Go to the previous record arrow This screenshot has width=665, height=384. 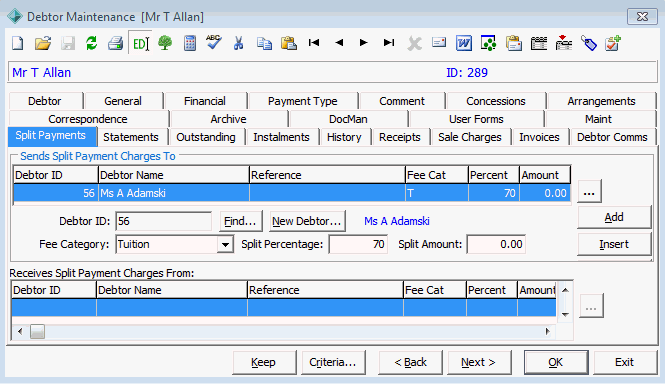coord(339,42)
